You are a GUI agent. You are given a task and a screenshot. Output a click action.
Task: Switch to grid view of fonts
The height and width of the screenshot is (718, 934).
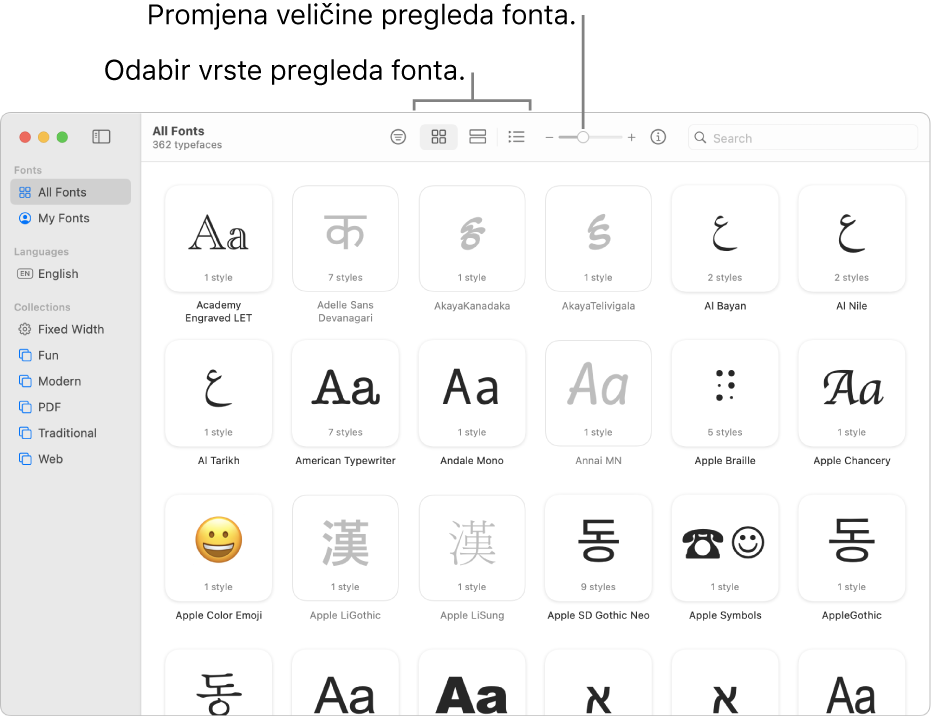coord(438,137)
